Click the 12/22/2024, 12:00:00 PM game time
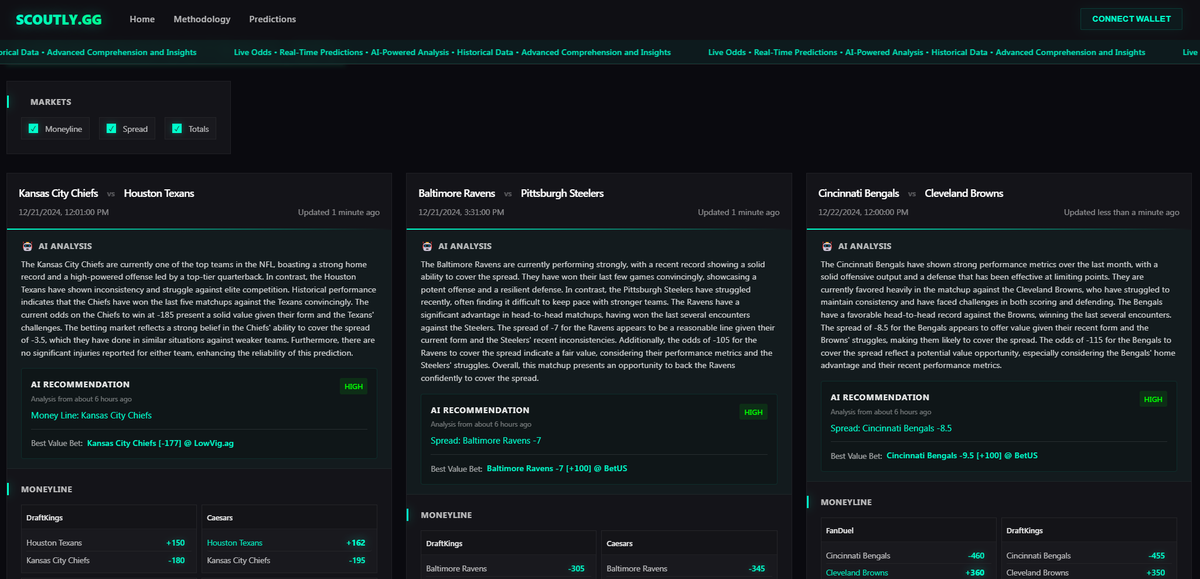This screenshot has width=1200, height=579. click(x=864, y=212)
